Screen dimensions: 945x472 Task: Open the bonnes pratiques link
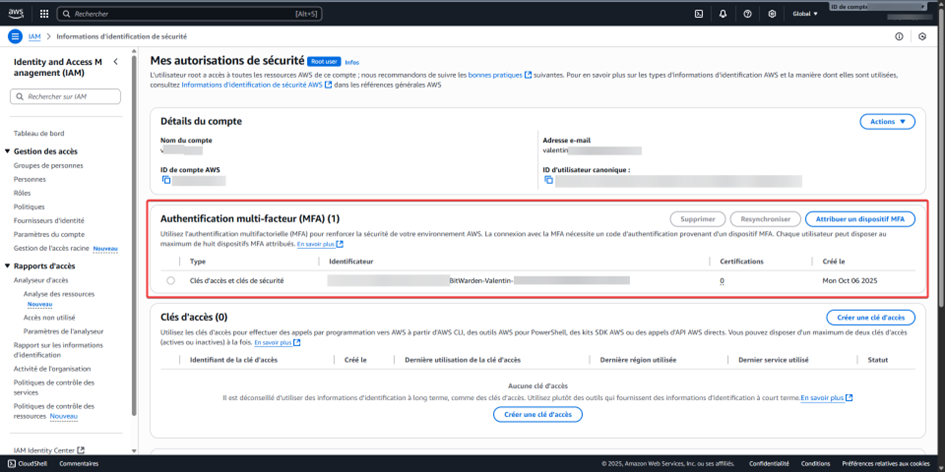(495, 75)
